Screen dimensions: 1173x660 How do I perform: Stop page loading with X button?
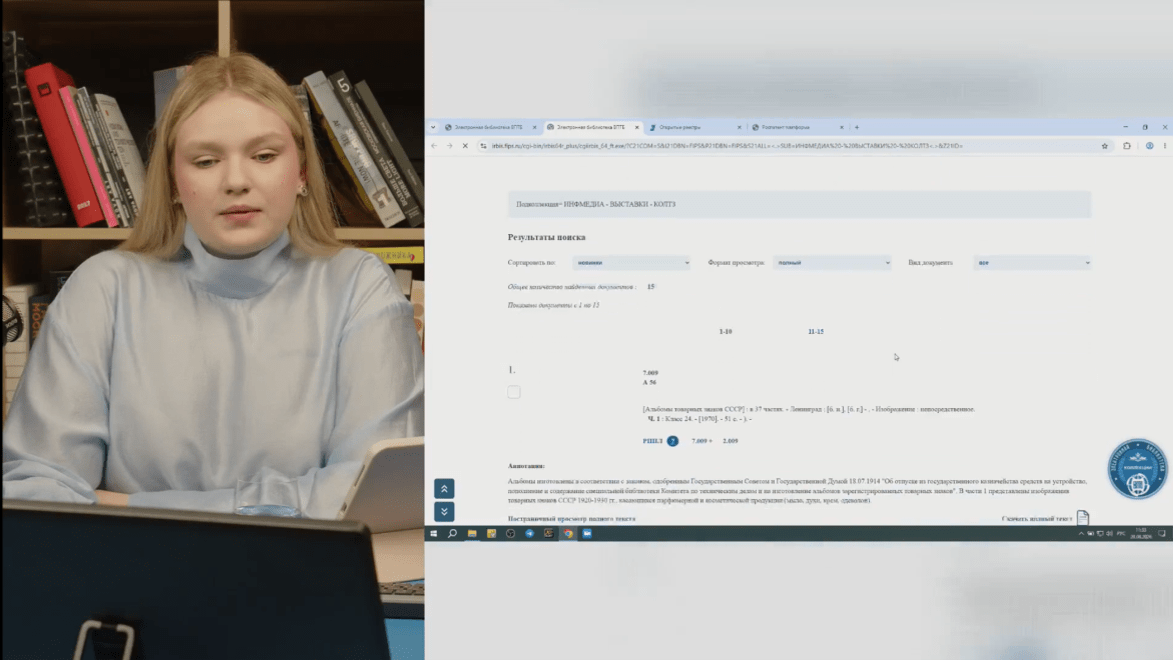pos(465,146)
